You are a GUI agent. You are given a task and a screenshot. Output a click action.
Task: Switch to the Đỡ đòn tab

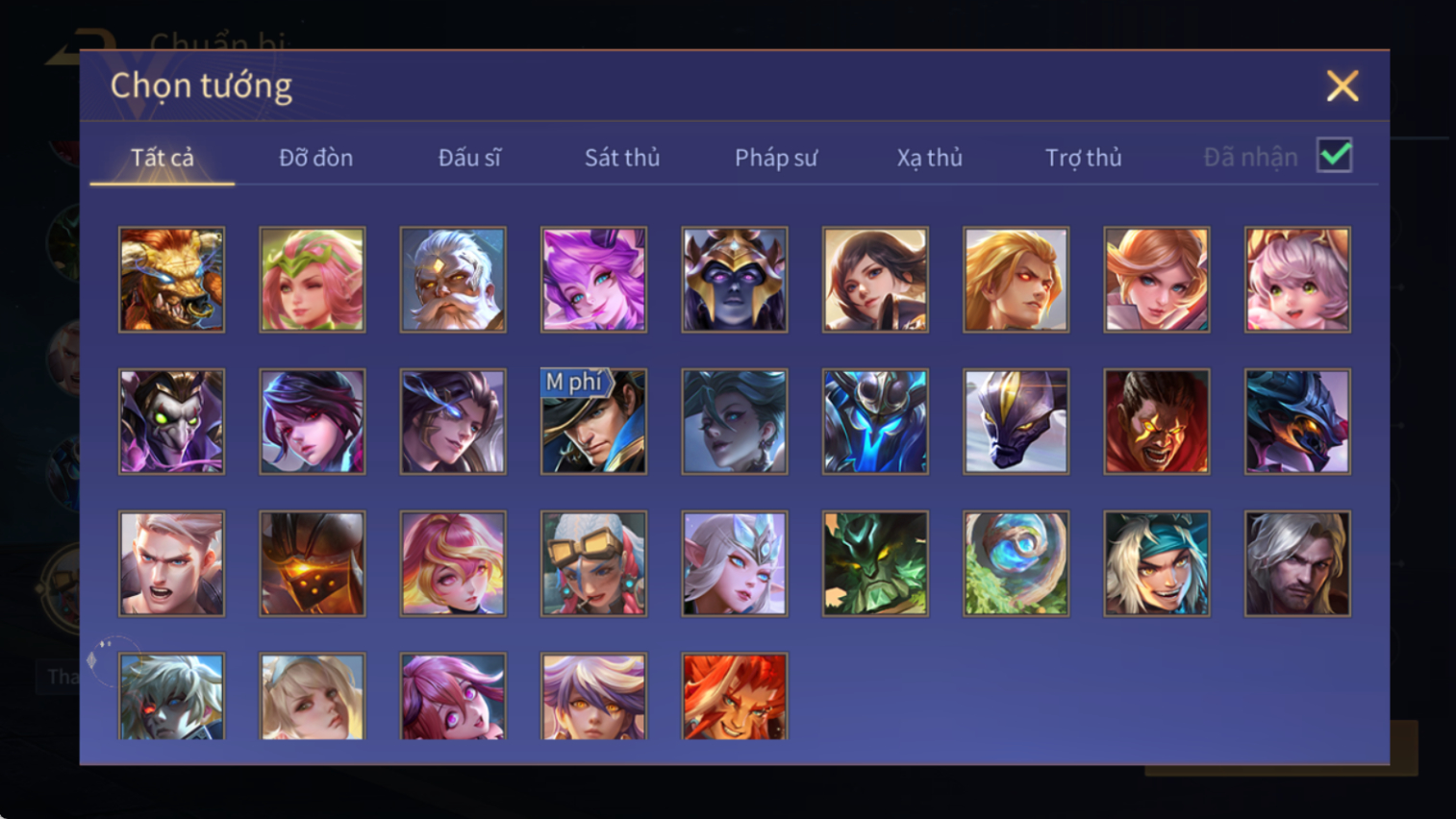pyautogui.click(x=315, y=158)
